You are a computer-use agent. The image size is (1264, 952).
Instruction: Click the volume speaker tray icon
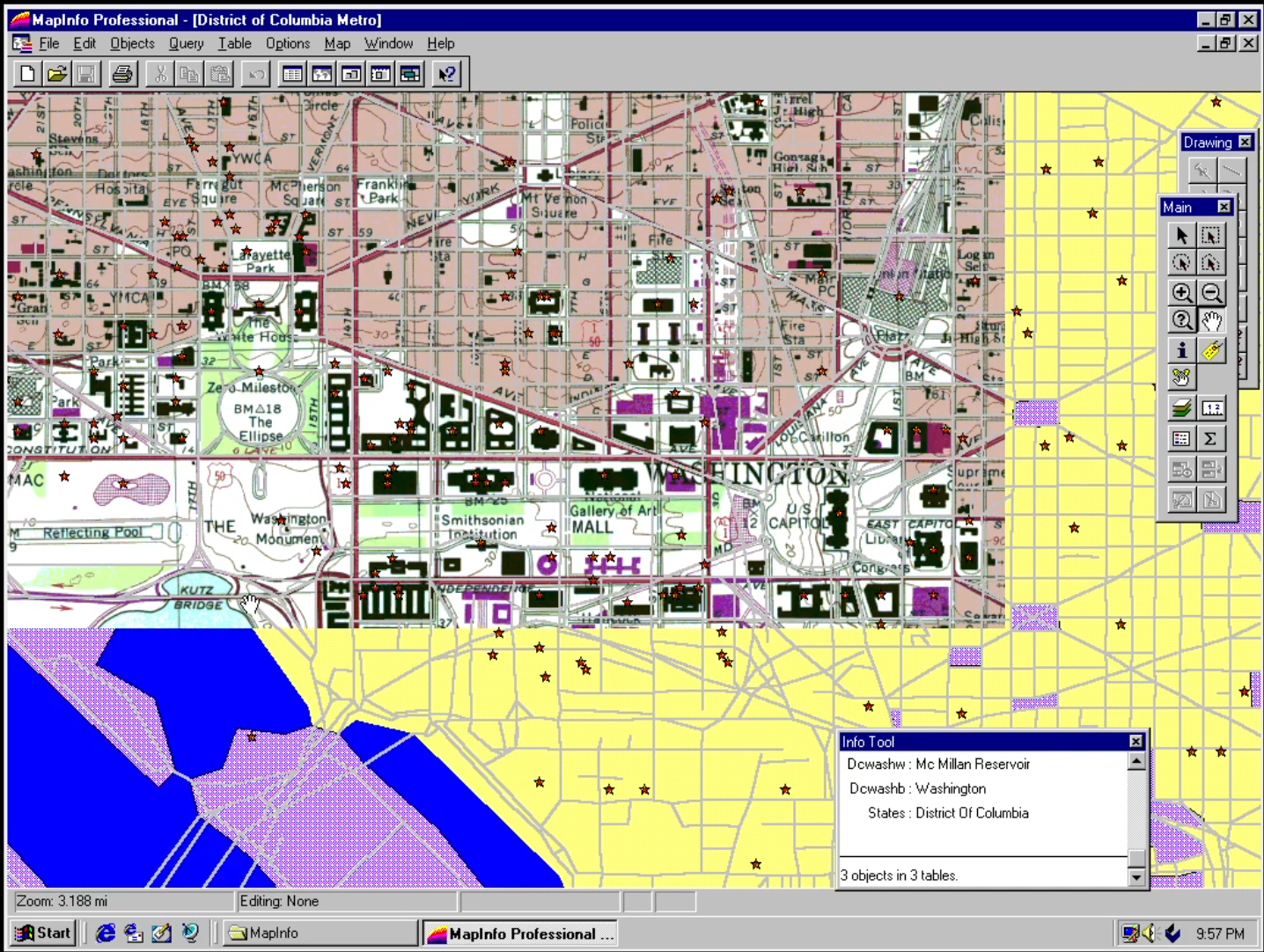tap(1150, 933)
